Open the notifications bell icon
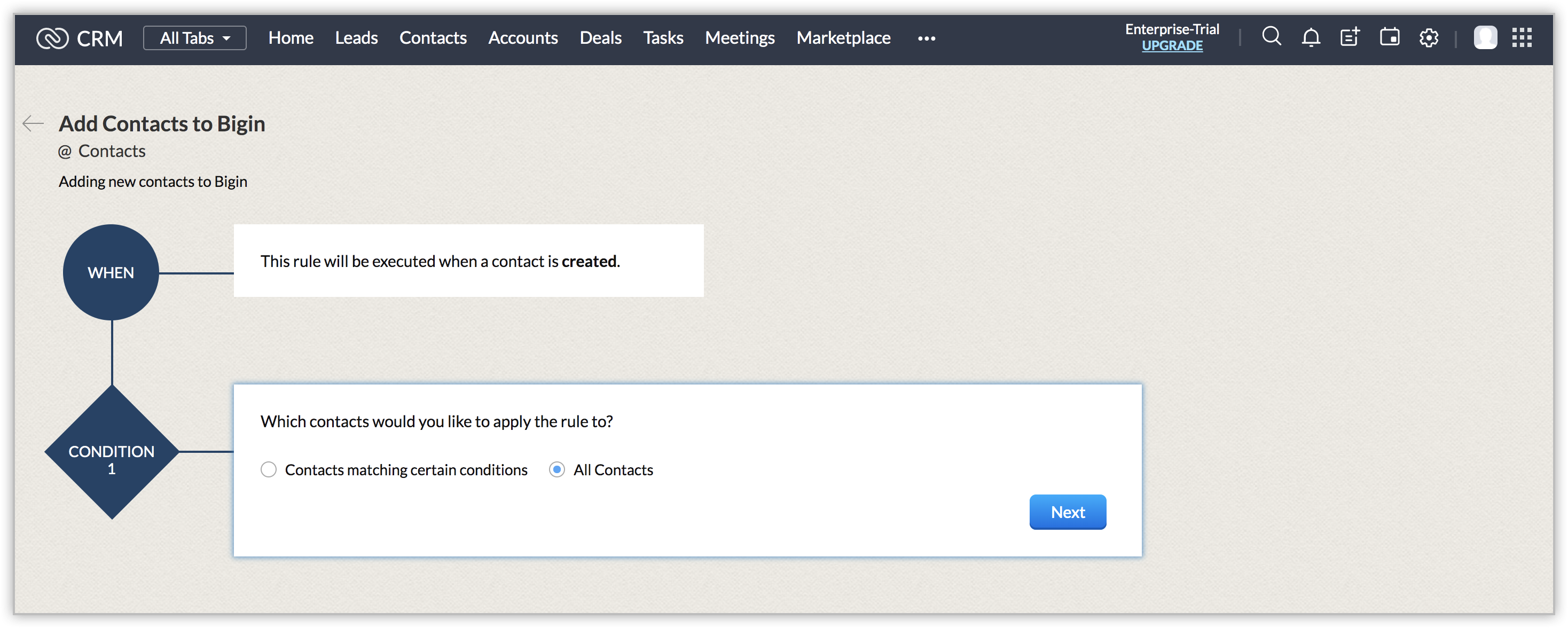 [1311, 38]
